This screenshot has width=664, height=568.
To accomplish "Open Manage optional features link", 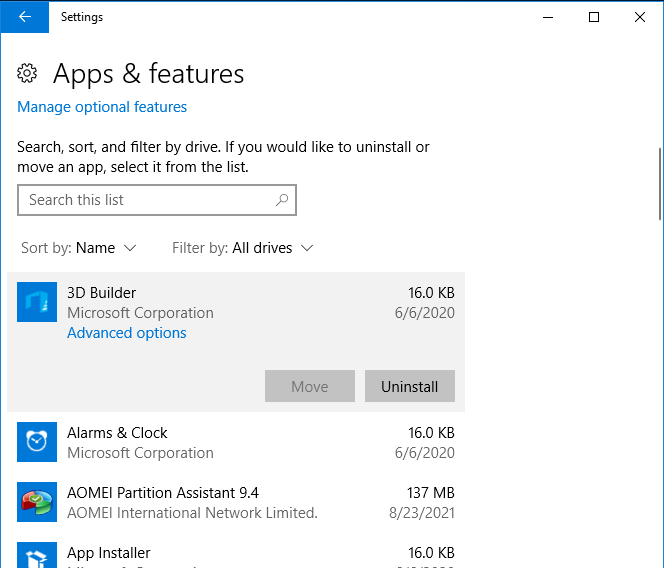I will click(102, 107).
